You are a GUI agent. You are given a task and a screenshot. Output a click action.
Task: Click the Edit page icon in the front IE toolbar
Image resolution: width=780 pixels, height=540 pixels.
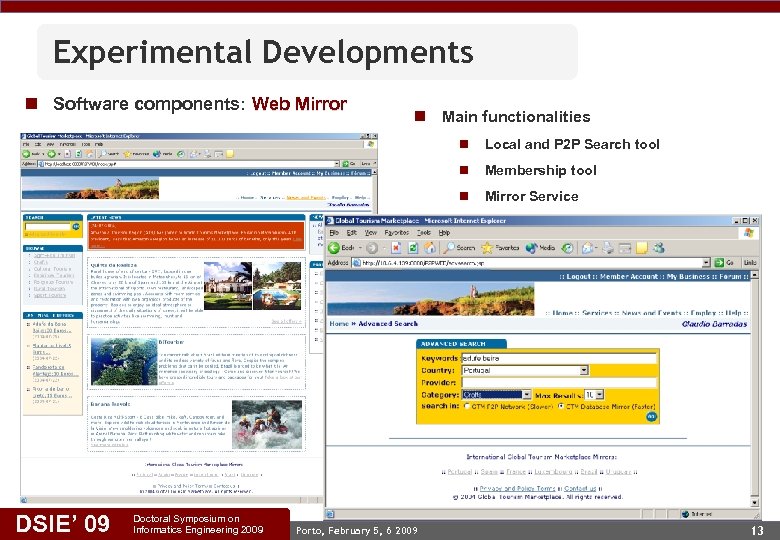pos(625,248)
